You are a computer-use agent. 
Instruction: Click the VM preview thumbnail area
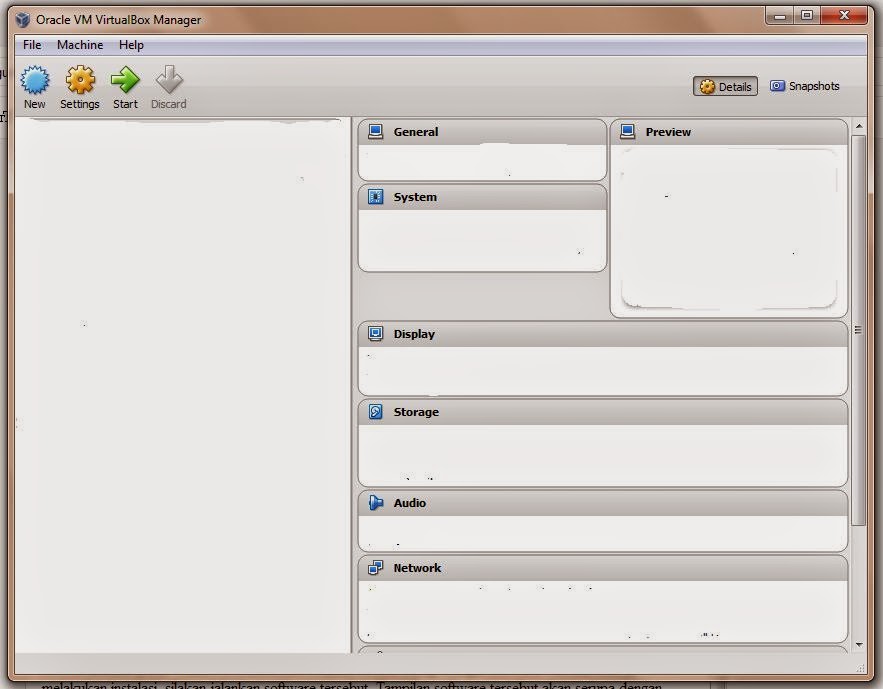729,229
